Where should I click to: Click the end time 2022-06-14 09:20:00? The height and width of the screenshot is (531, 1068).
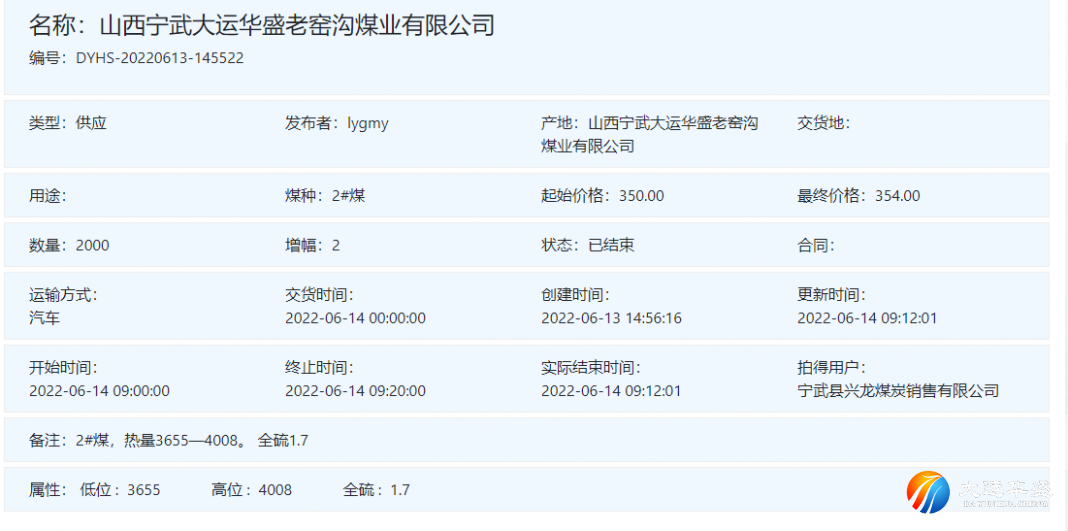355,391
